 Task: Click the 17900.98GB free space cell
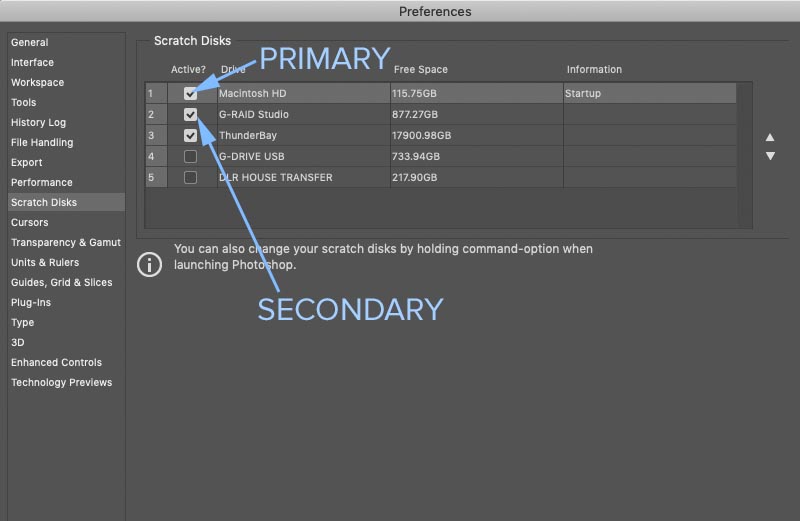point(477,135)
